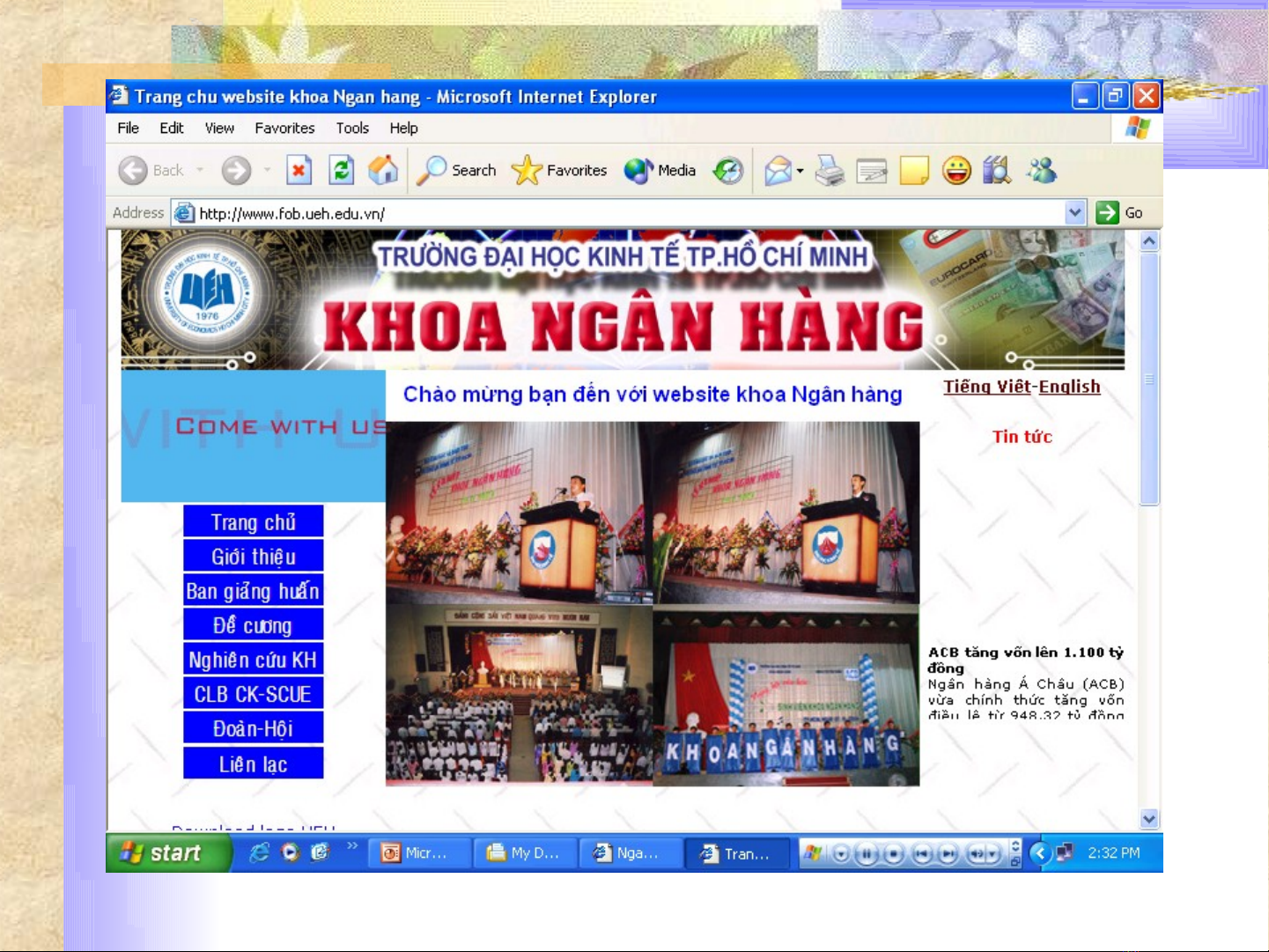This screenshot has width=1269, height=952.
Task: Click the smiley face Messenger icon
Action: pos(955,170)
